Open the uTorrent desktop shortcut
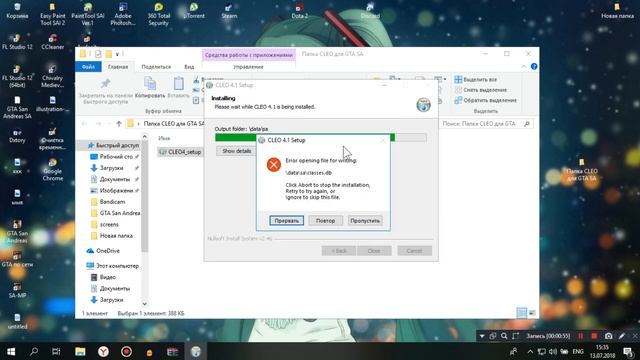The height and width of the screenshot is (360, 640). [x=194, y=12]
